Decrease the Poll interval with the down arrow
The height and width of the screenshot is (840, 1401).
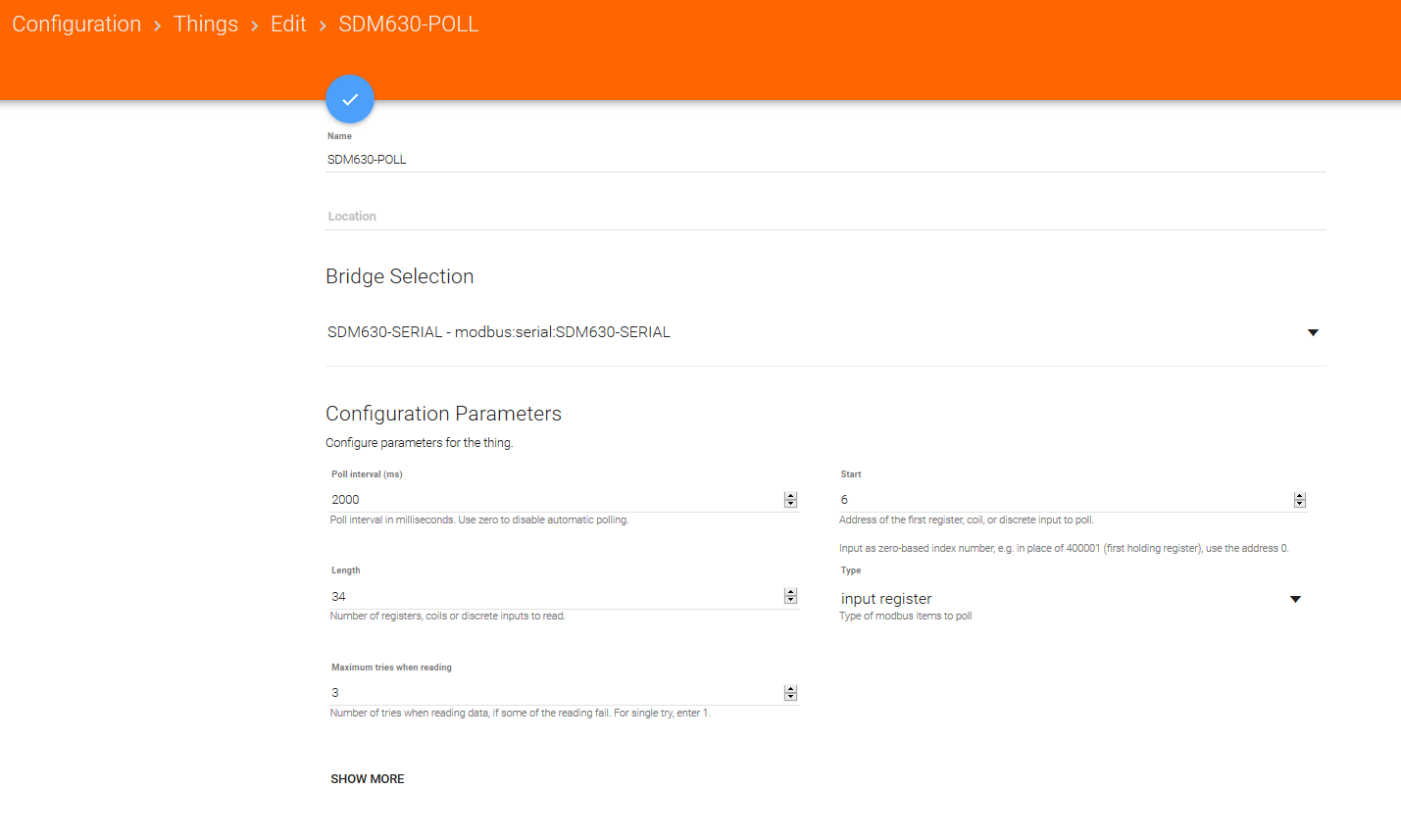point(790,504)
